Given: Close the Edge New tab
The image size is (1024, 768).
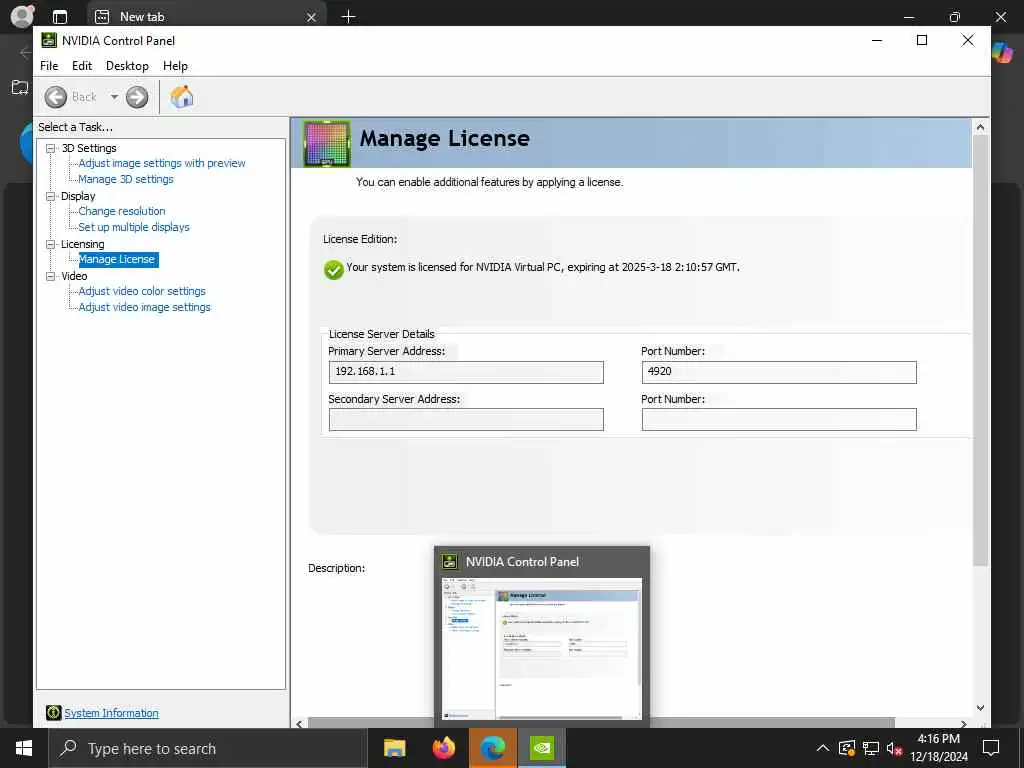Looking at the screenshot, I should tap(312, 17).
